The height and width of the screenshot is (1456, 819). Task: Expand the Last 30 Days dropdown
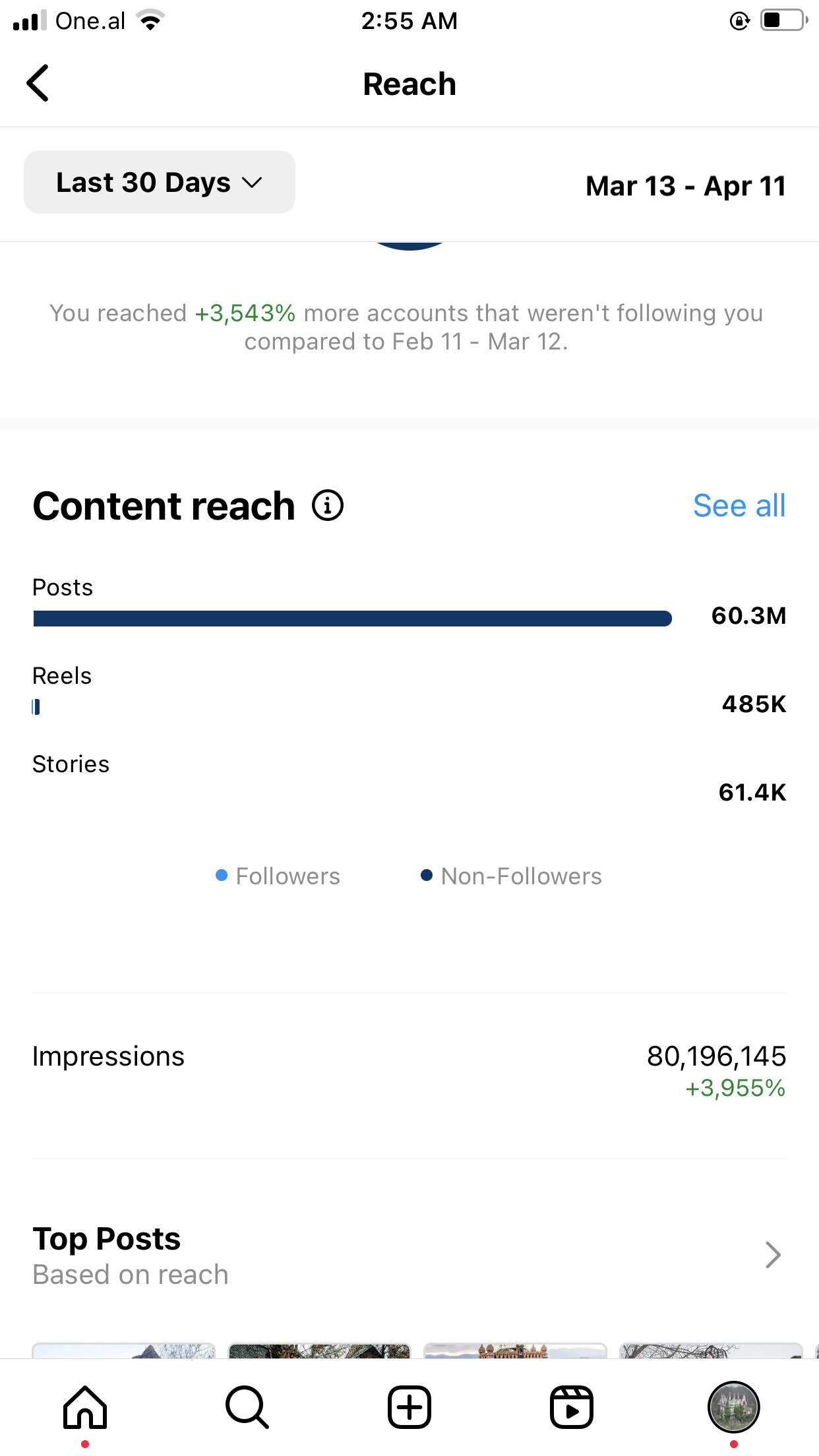pos(160,183)
